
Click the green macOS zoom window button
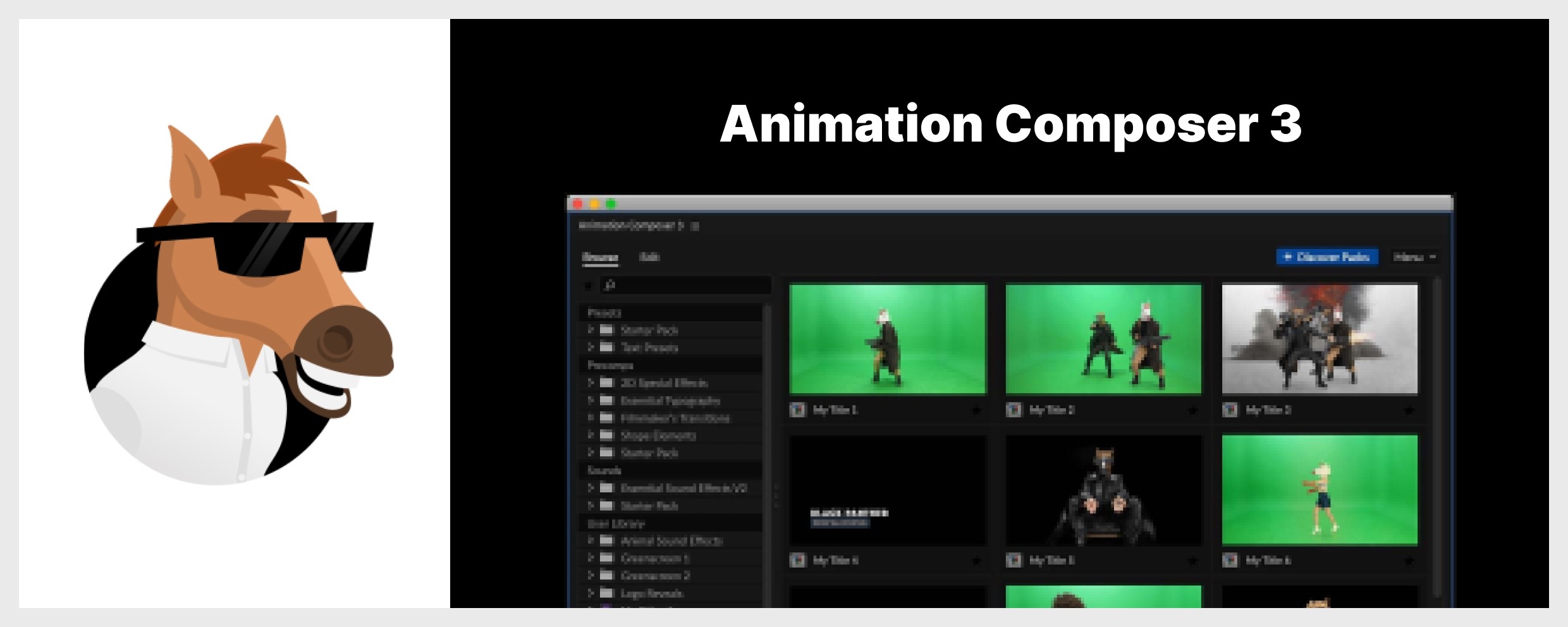click(611, 204)
